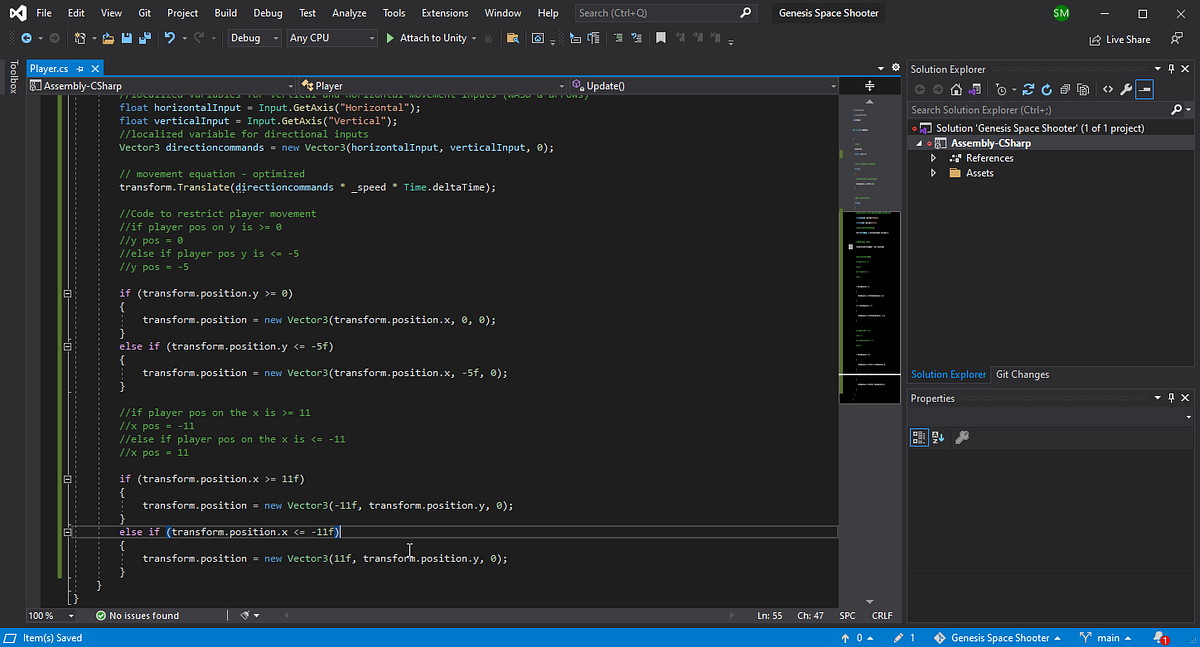Unpin the Player.cs tab

pyautogui.click(x=78, y=69)
